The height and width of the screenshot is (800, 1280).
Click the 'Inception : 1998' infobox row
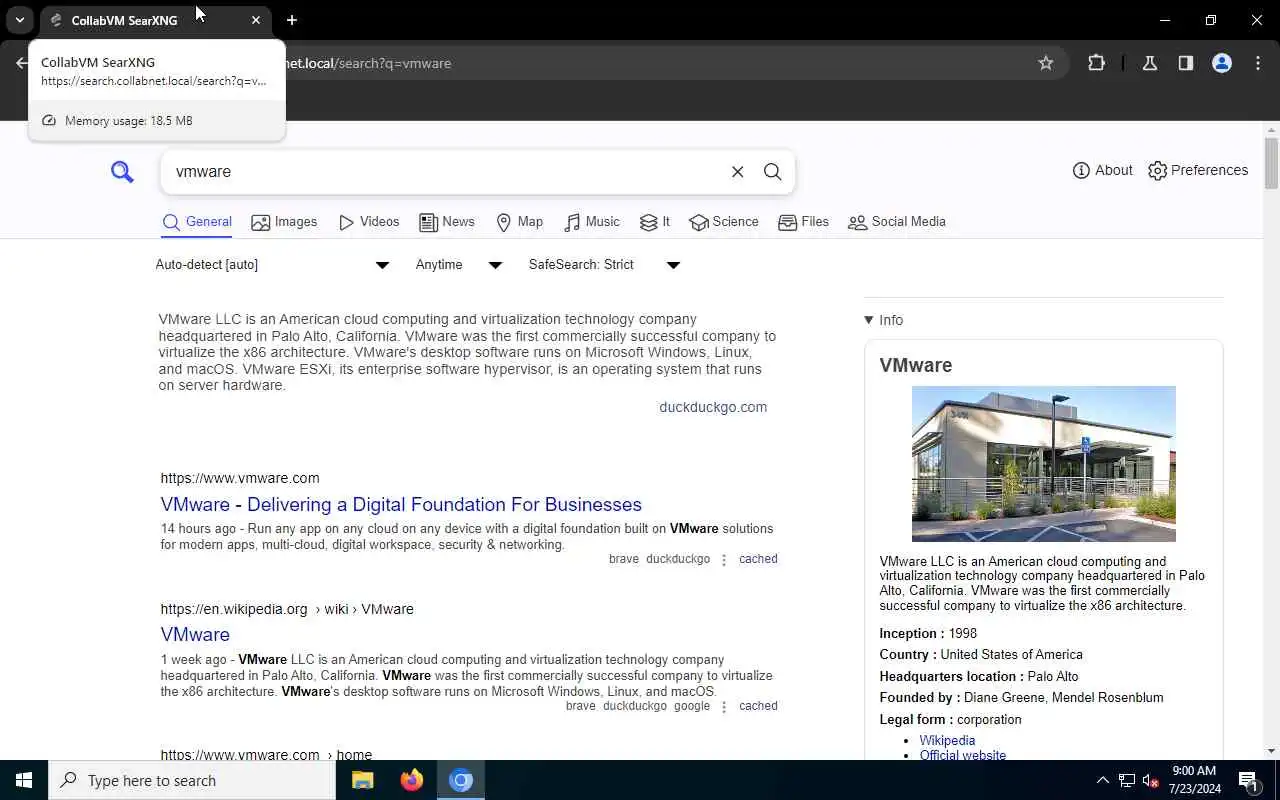[x=928, y=634]
